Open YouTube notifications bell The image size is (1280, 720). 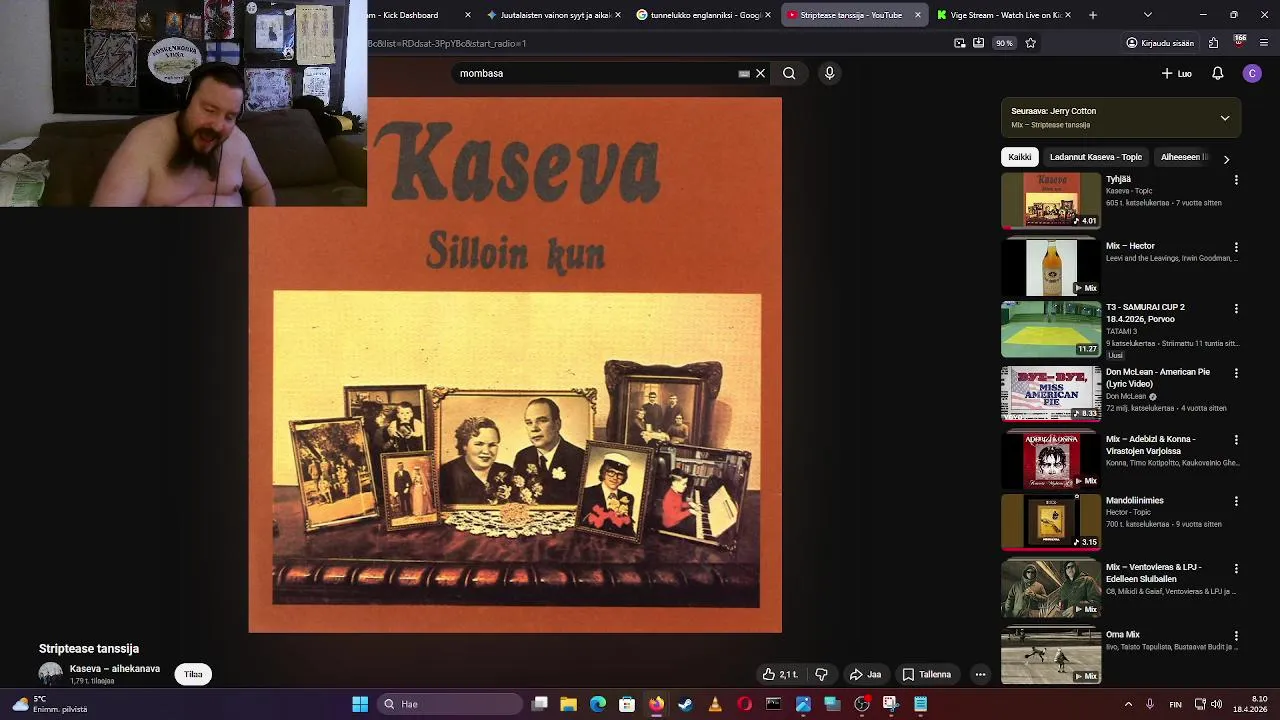1217,73
